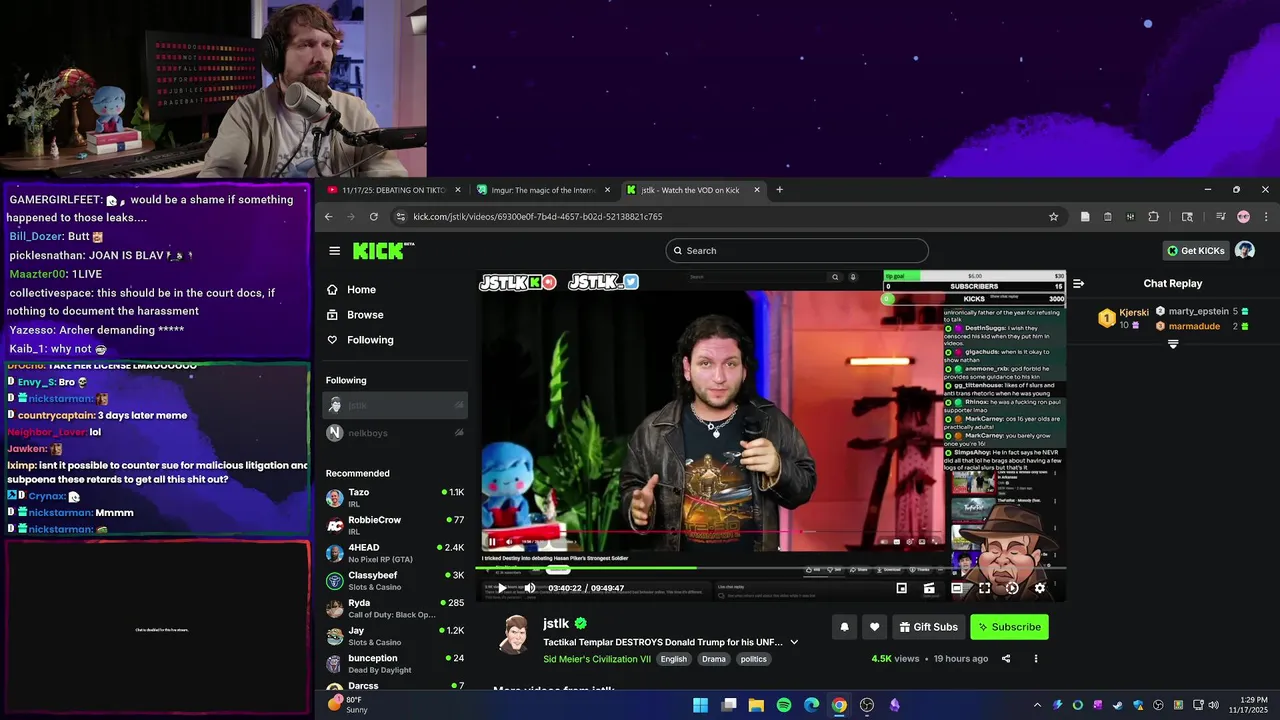Open recommended channel Classybeef
The image size is (1280, 720).
(x=395, y=580)
